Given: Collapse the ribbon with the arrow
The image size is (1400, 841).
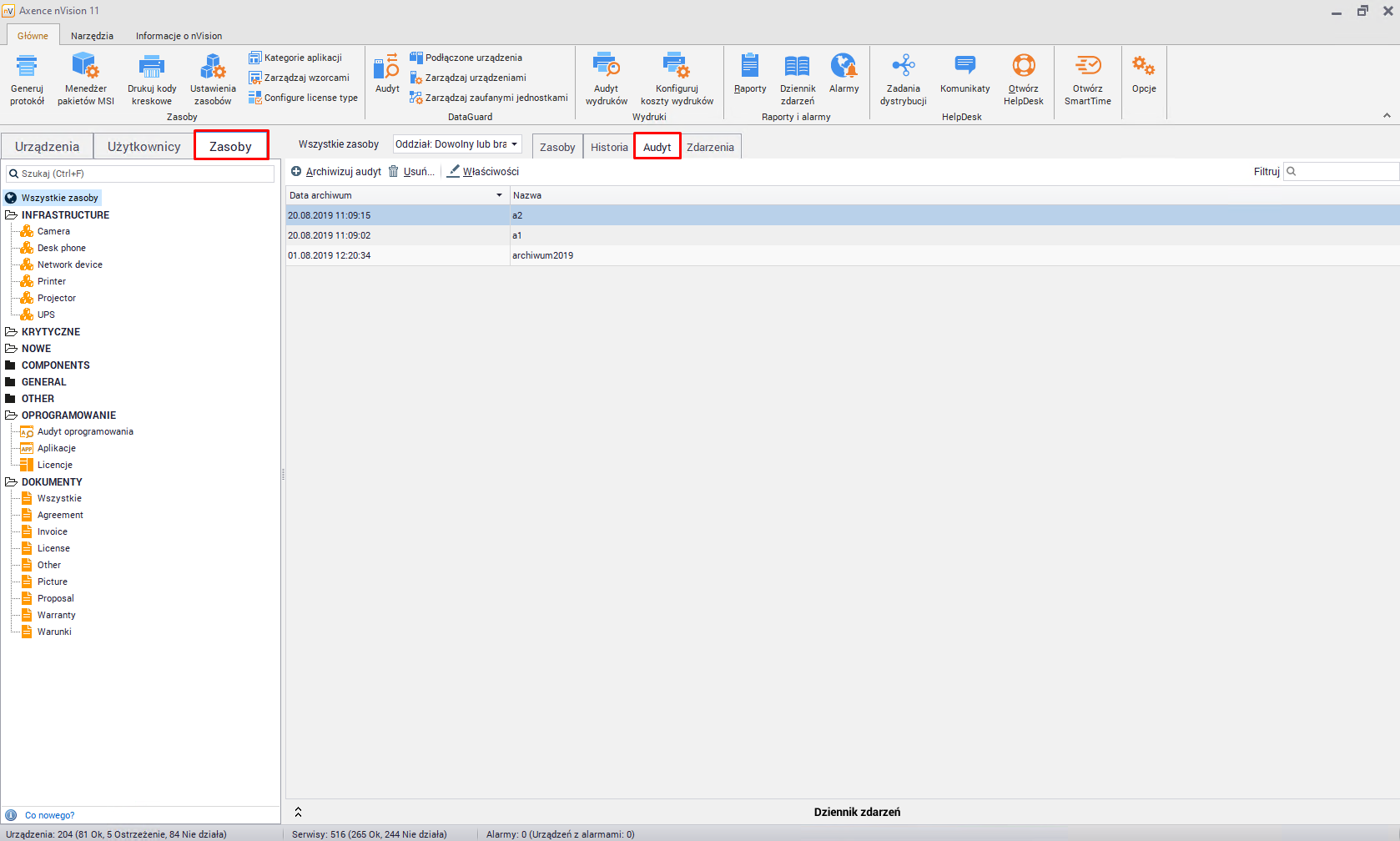Looking at the screenshot, I should click(x=1387, y=115).
